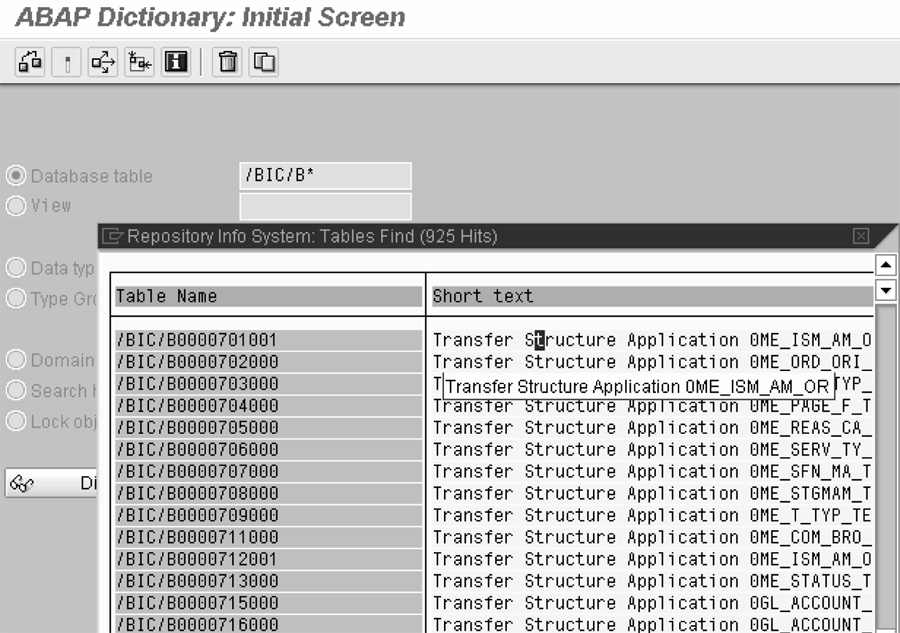The width and height of the screenshot is (900, 633).
Task: Click the Table Name column header
Action: point(269,296)
